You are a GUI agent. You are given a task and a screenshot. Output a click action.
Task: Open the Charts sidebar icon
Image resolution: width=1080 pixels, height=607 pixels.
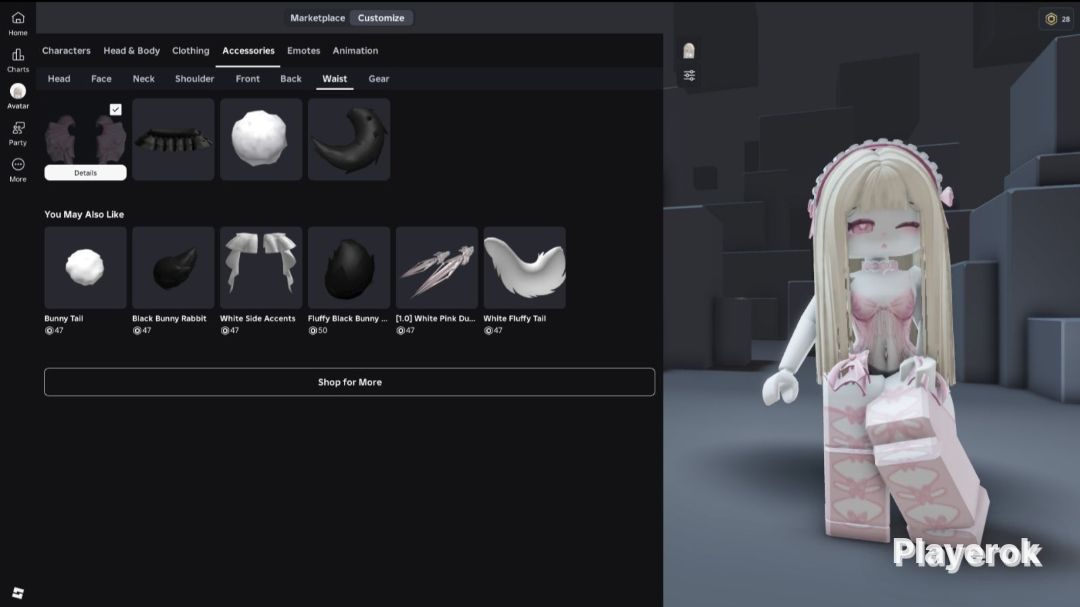[x=18, y=60]
